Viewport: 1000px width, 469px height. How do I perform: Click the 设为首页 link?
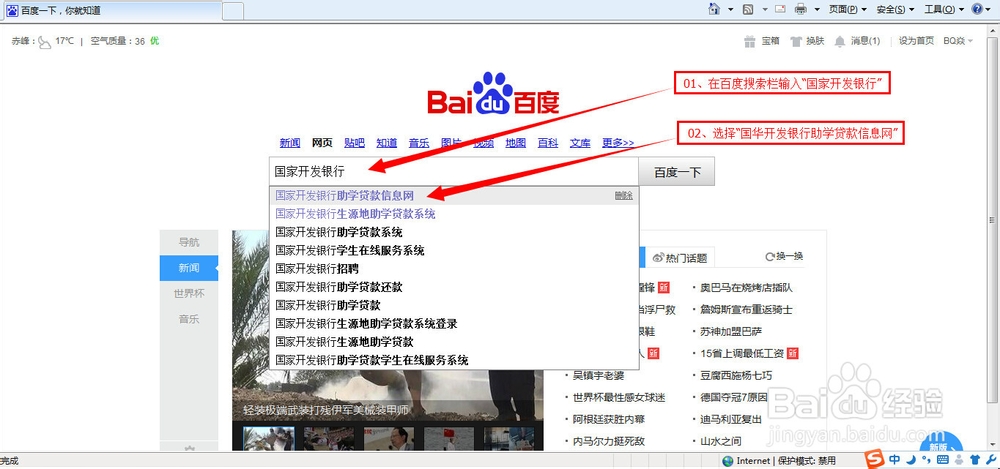tap(916, 41)
